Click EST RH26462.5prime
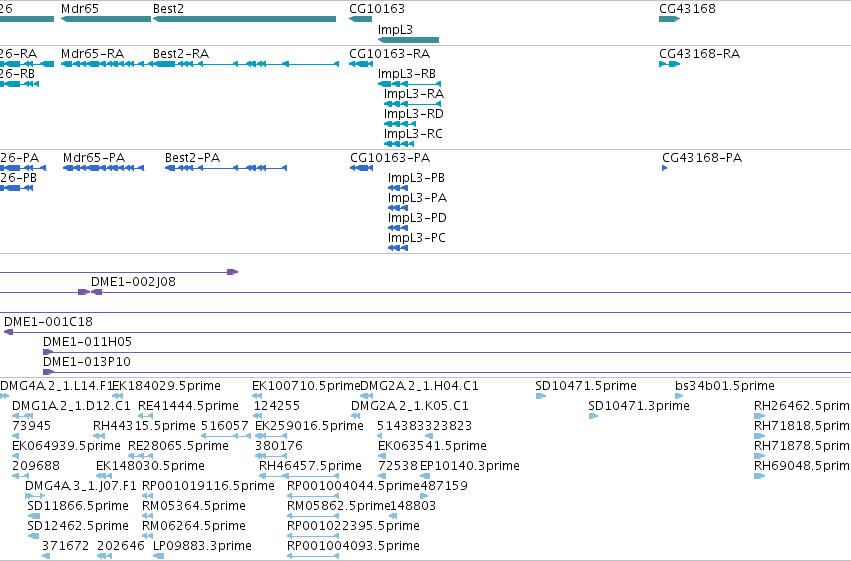Image resolution: width=851 pixels, height=561 pixels. coord(802,406)
